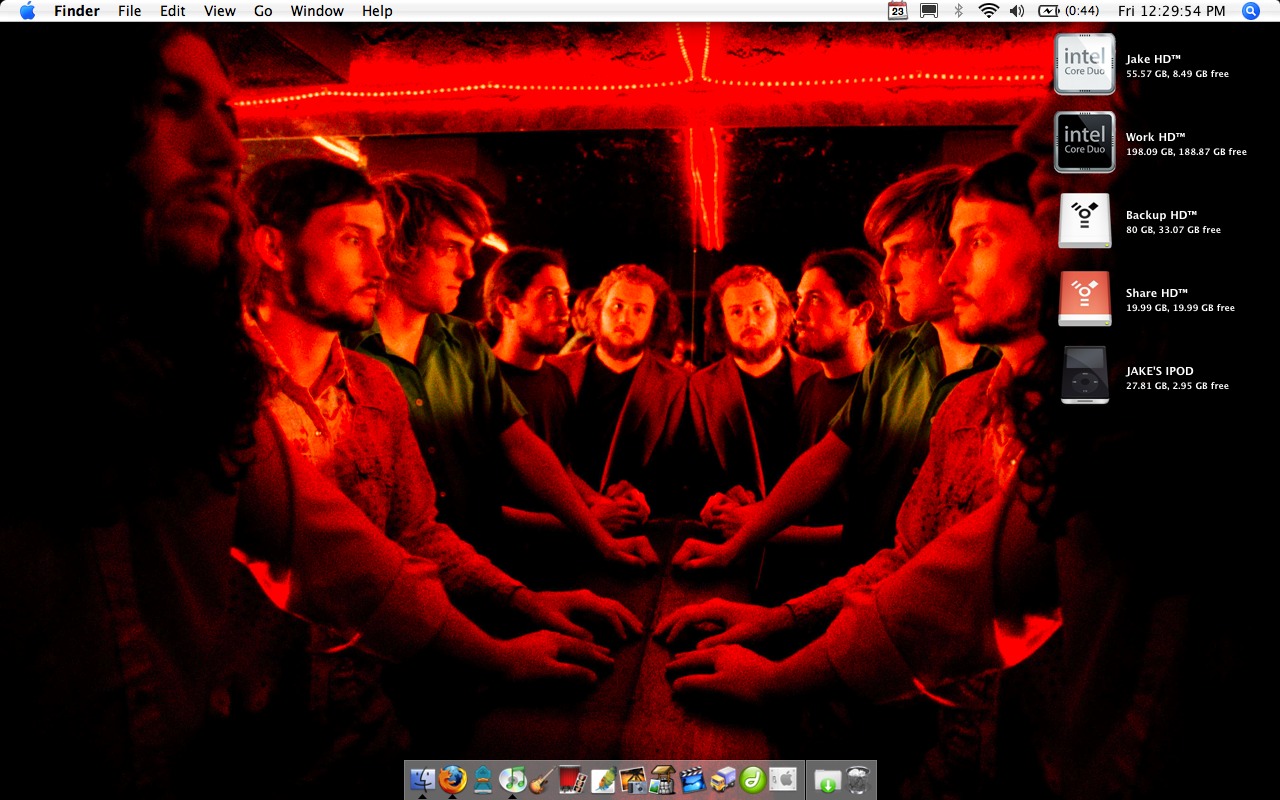Open the AirPort Wi-Fi menu
Image resolution: width=1280 pixels, height=800 pixels.
pyautogui.click(x=989, y=11)
